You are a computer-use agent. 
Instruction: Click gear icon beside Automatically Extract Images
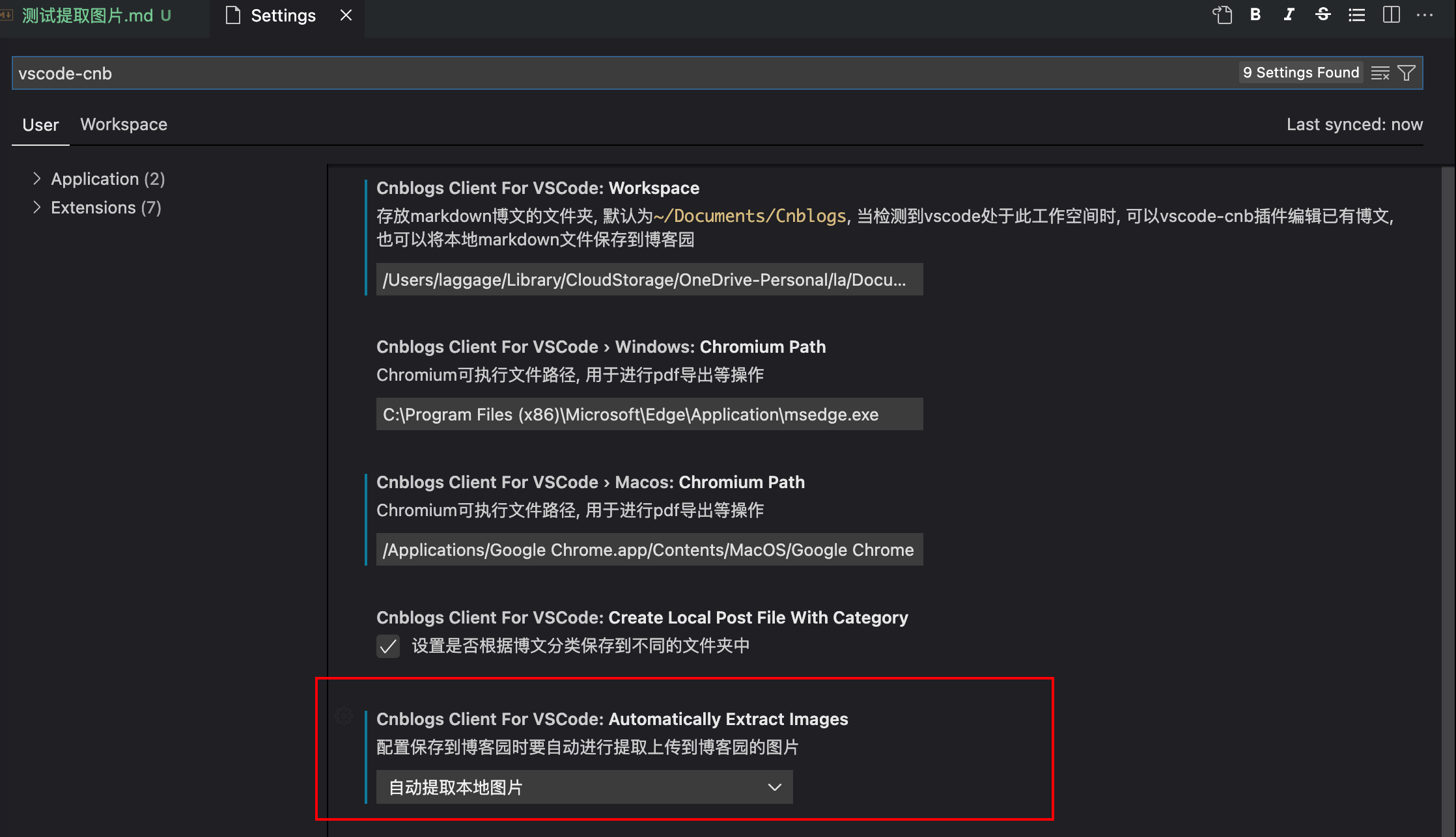coord(344,717)
